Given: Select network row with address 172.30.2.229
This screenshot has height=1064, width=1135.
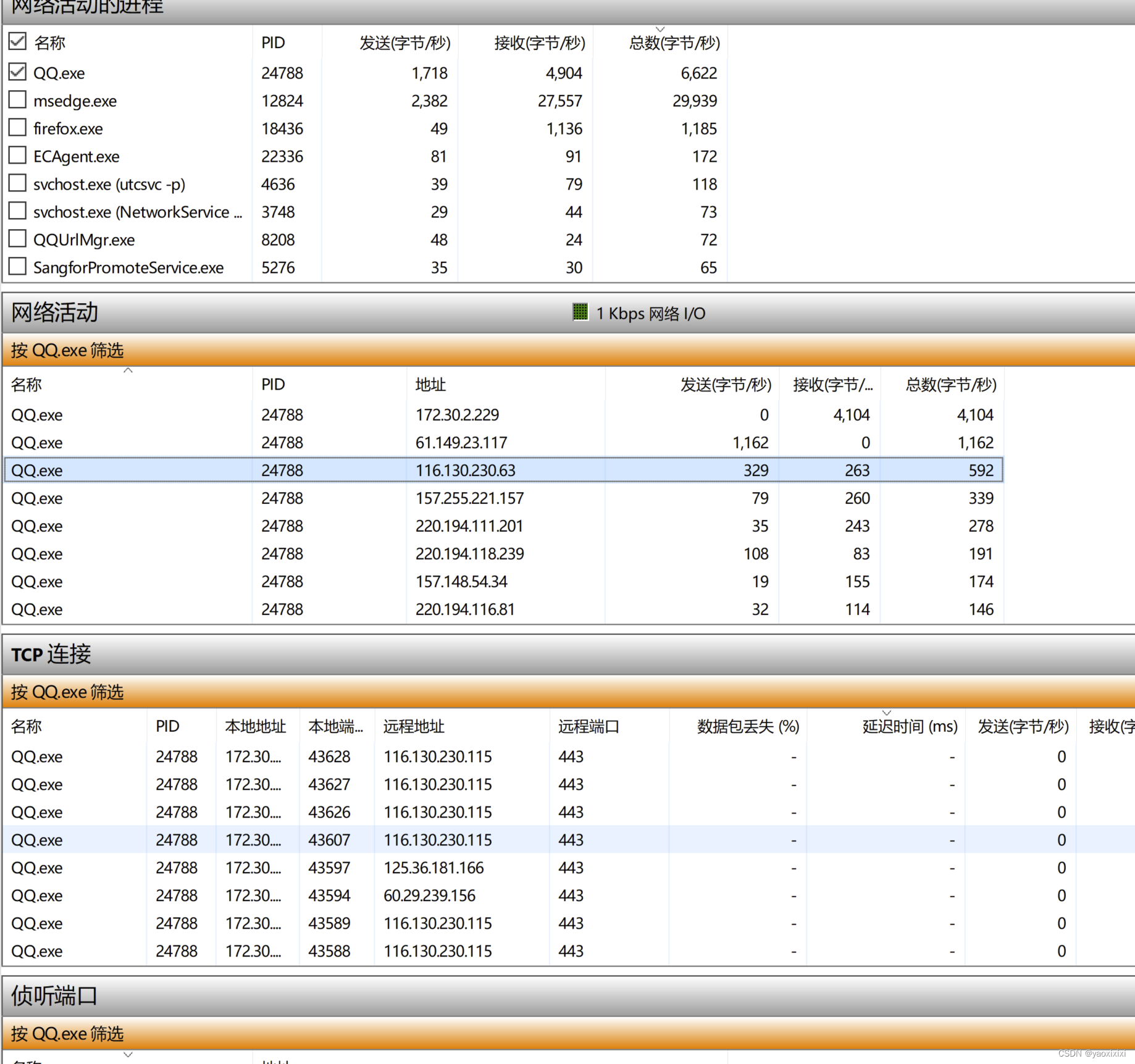Looking at the screenshot, I should click(x=503, y=415).
